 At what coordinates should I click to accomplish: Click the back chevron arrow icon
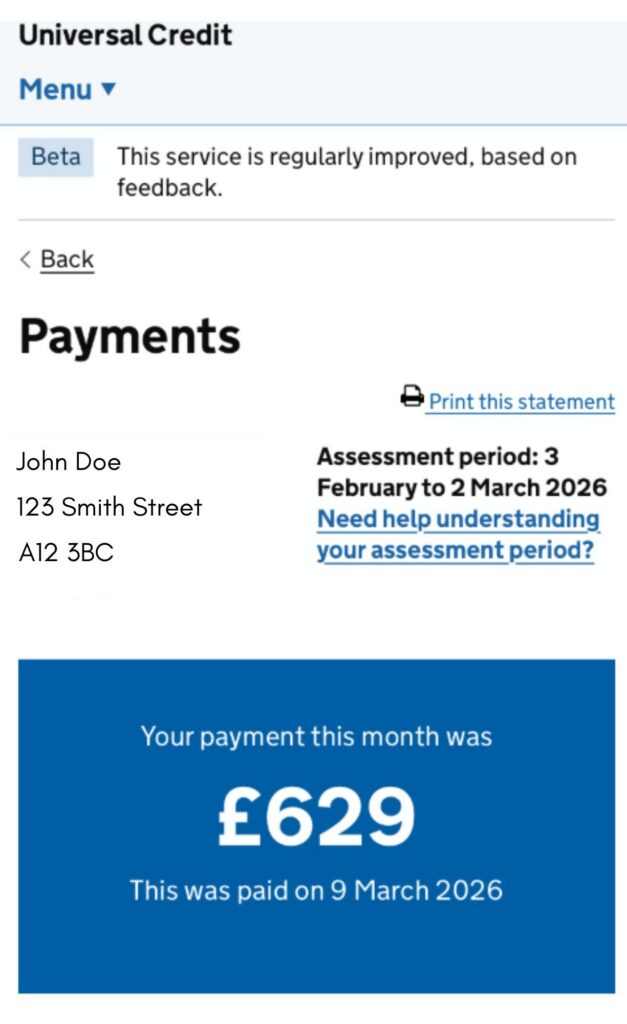[25, 259]
